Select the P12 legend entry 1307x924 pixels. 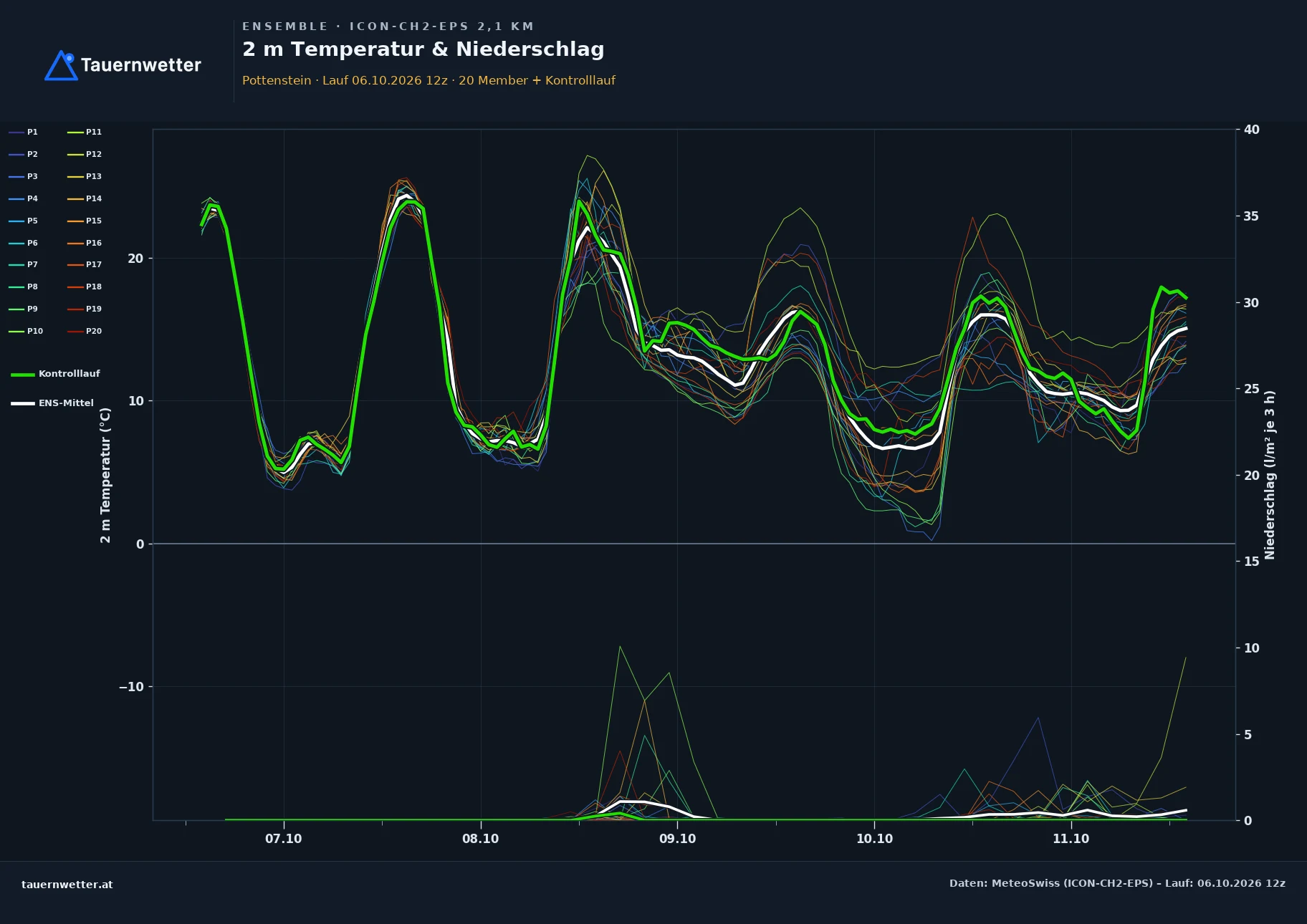click(x=85, y=154)
